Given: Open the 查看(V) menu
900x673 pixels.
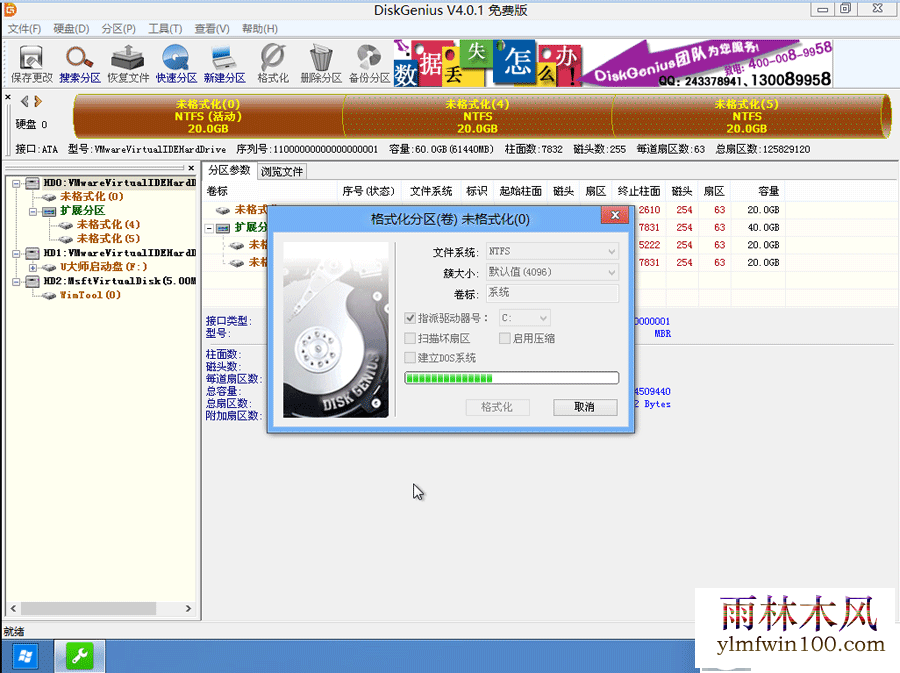Looking at the screenshot, I should coord(212,29).
